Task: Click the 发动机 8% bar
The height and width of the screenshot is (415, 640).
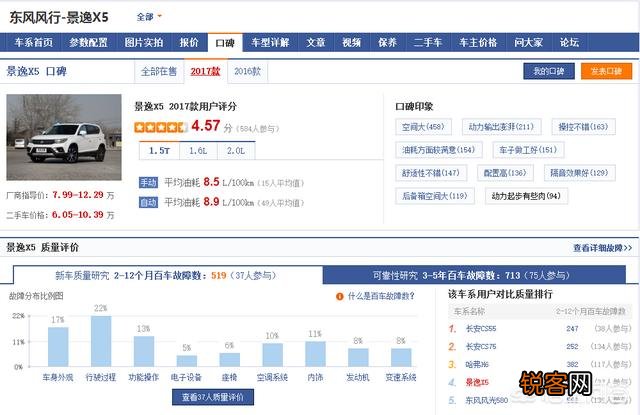Action: (358, 357)
